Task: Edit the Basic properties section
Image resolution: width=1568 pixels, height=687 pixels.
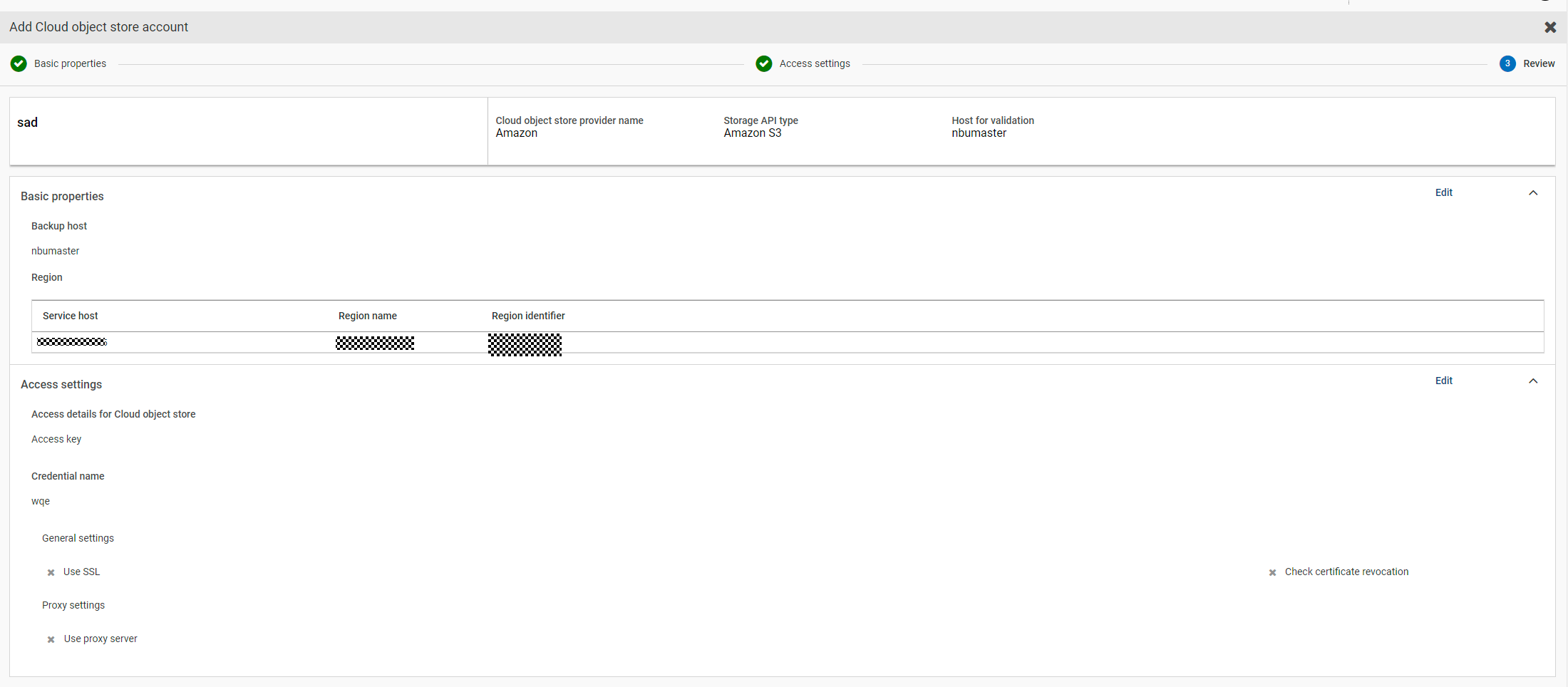Action: 1444,192
